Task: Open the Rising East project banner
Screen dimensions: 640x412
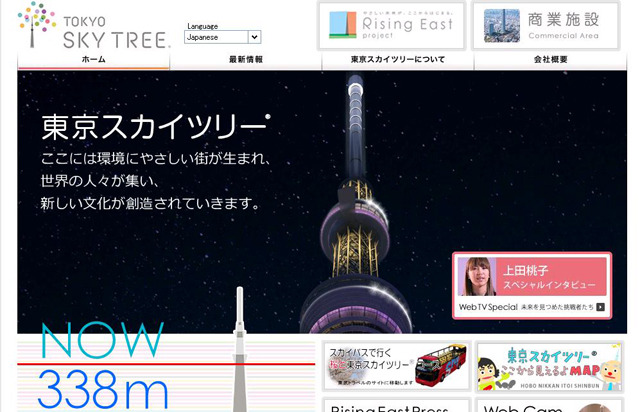Action: coord(391,25)
